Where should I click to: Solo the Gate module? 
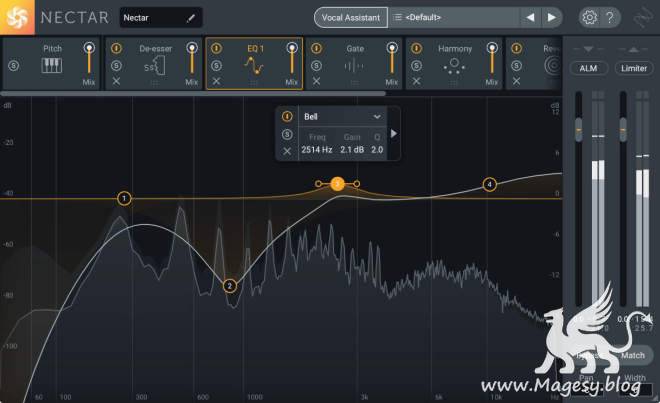coord(317,66)
